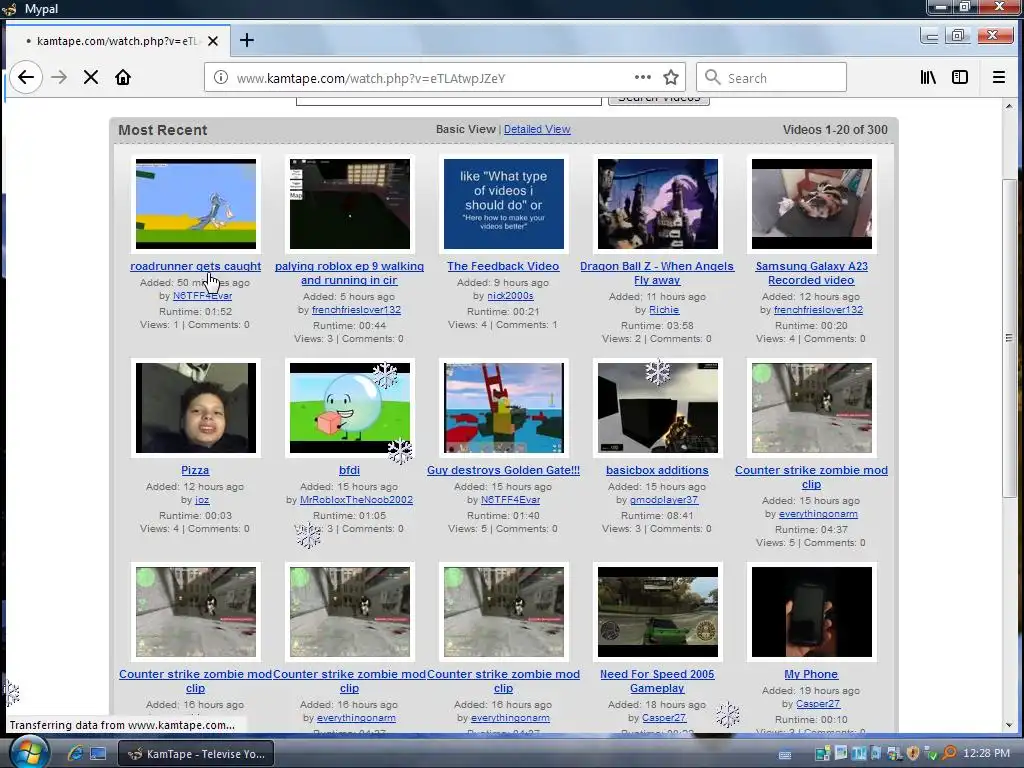Visit user nick2000s profile
Viewport: 1024px width, 768px height.
coord(510,296)
